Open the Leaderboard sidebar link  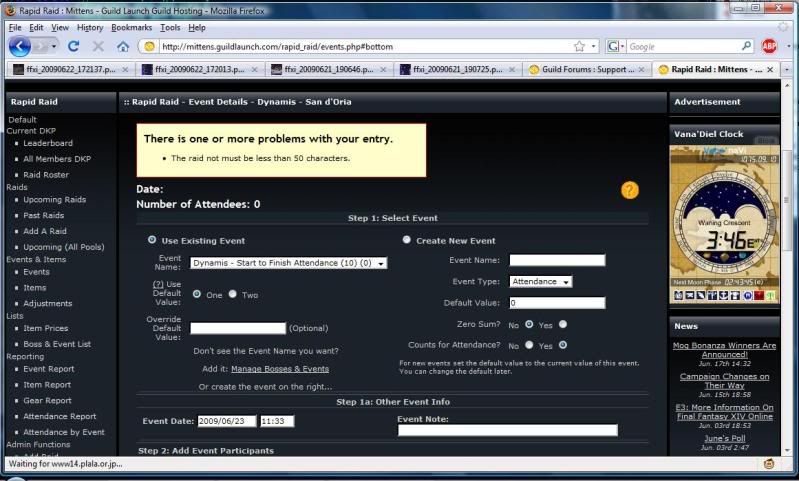click(x=48, y=143)
